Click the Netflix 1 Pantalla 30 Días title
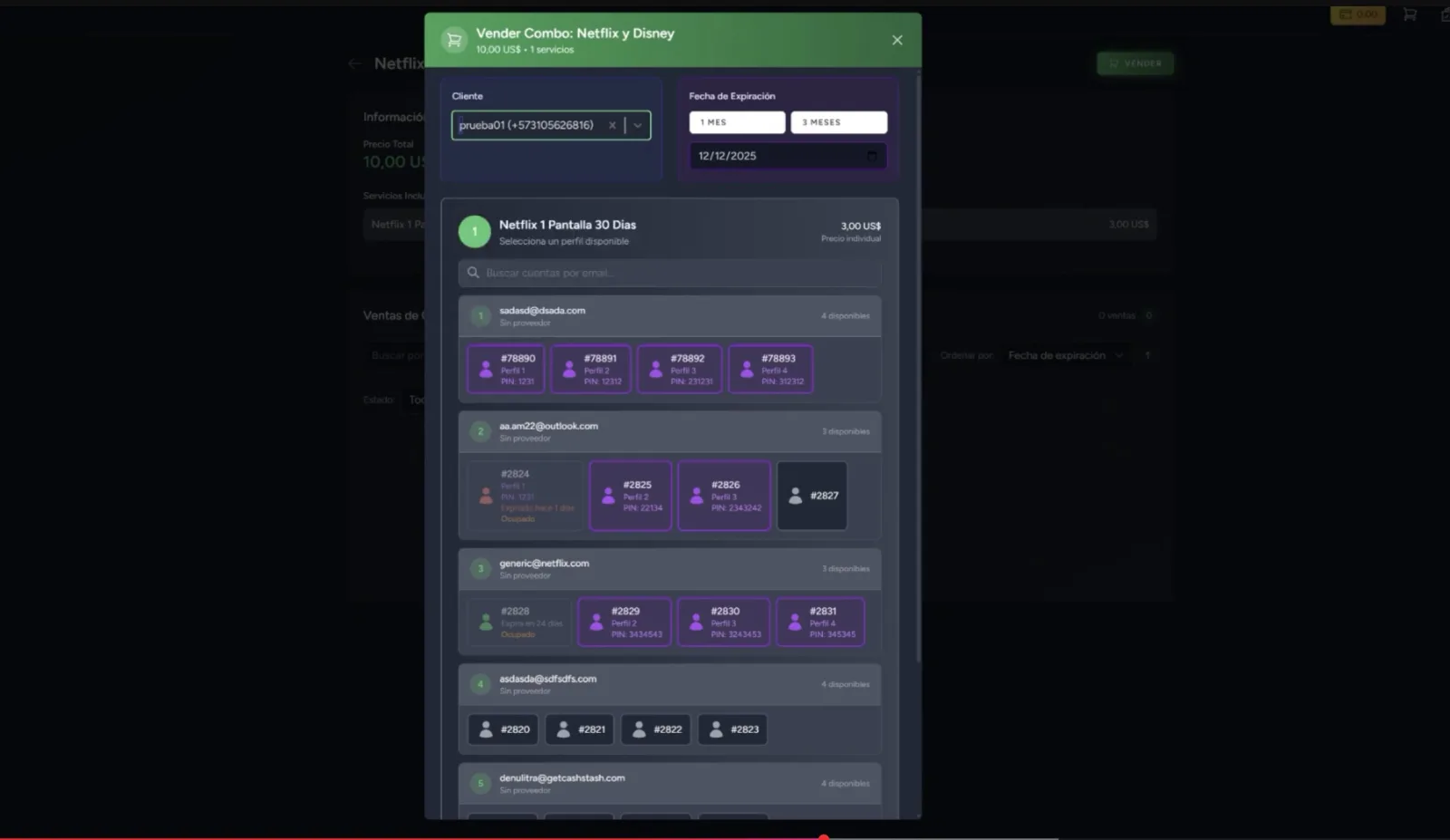This screenshot has height=840, width=1450. tap(567, 225)
